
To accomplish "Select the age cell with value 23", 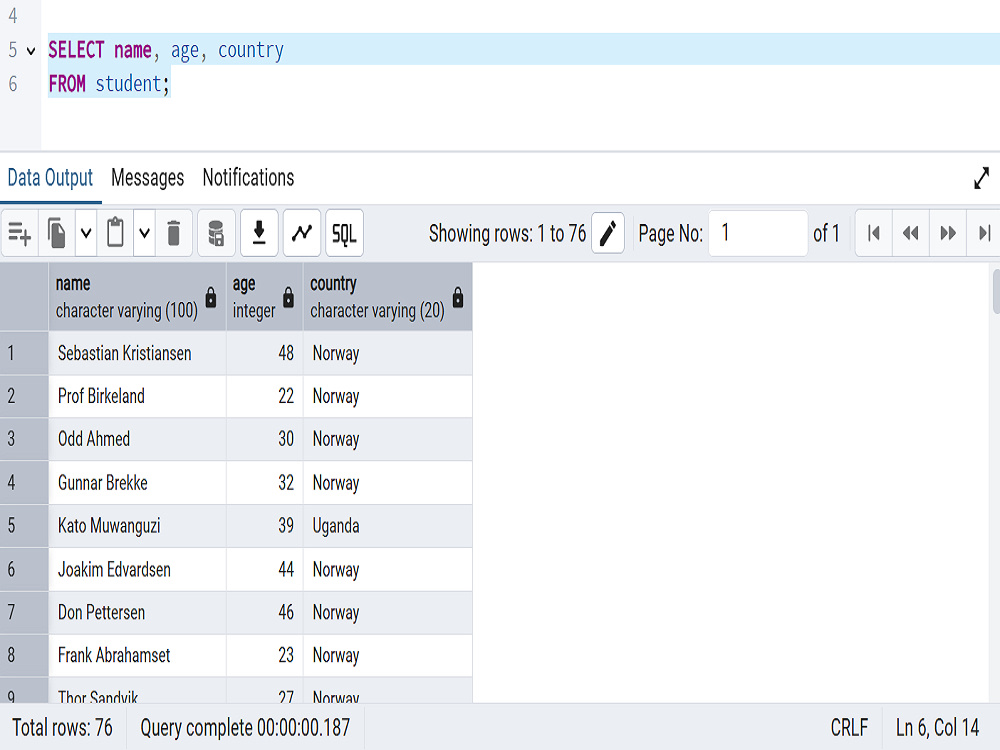I will point(265,656).
